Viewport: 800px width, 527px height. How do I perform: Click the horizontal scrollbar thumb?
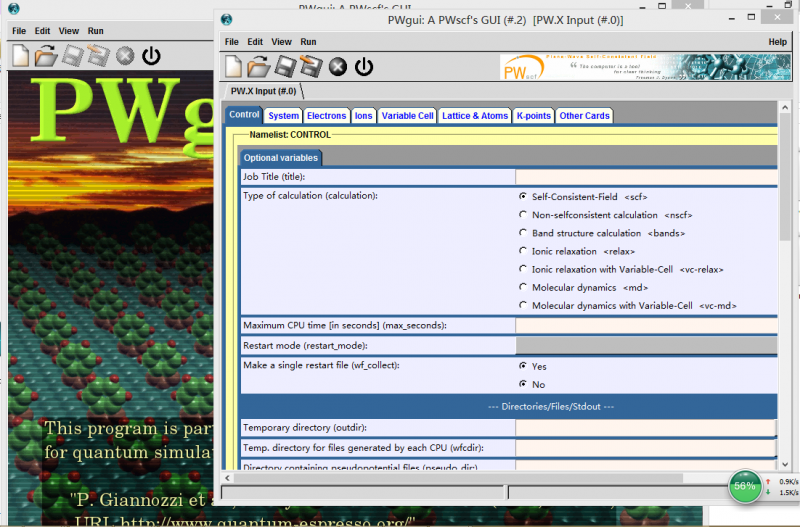click(459, 478)
